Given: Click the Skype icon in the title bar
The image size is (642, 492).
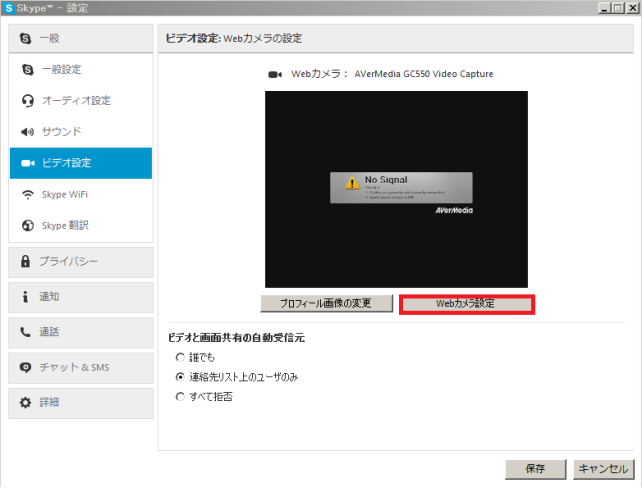Looking at the screenshot, I should (8, 8).
